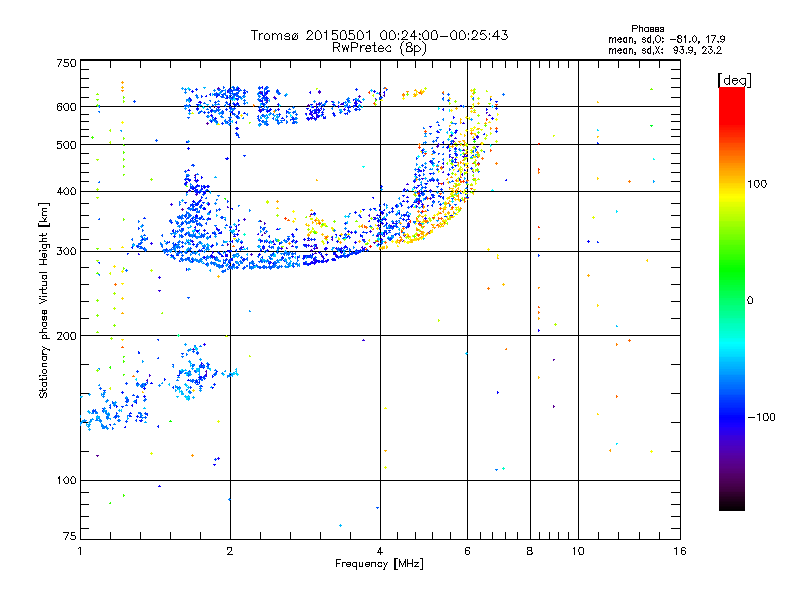
Task: Click the y-axis tick label "400"
Action: pos(66,192)
